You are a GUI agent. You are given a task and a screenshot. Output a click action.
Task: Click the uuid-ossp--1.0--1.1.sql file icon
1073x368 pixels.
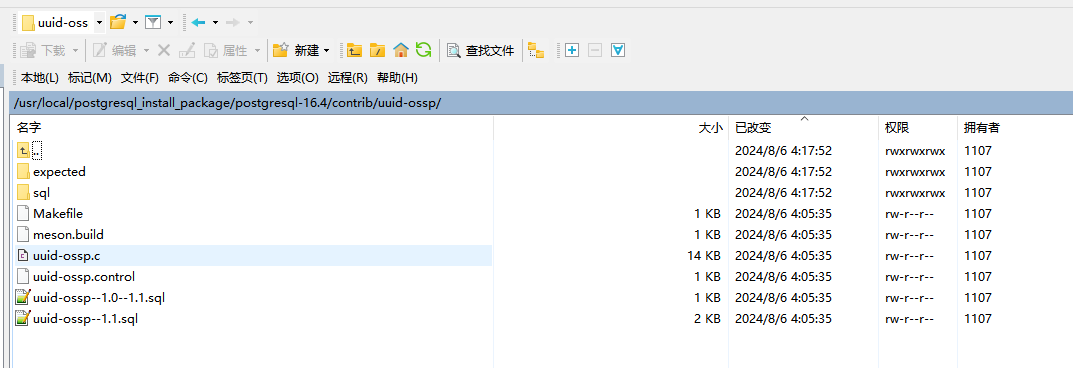(23, 298)
